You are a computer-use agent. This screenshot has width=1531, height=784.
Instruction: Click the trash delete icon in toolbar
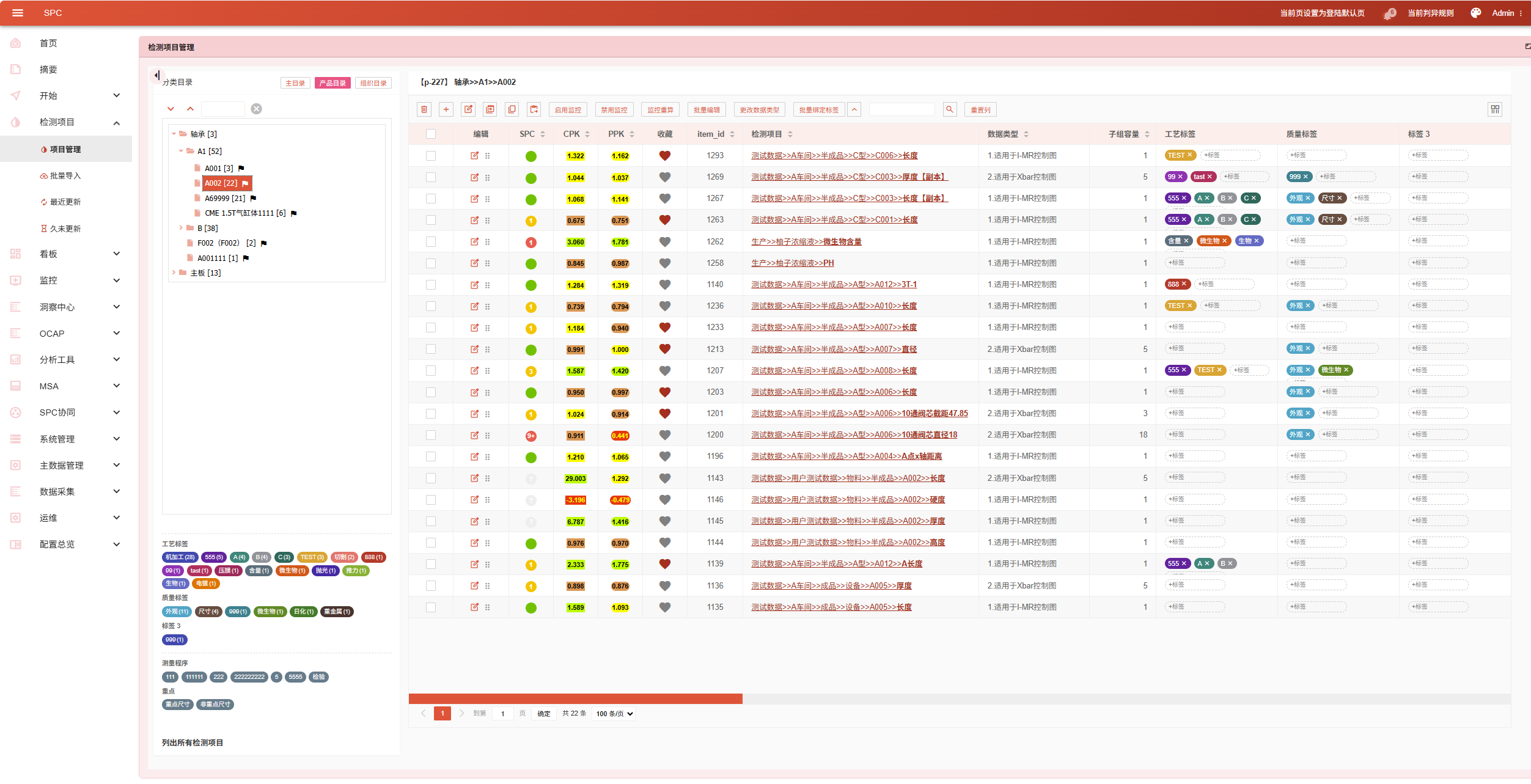(424, 109)
